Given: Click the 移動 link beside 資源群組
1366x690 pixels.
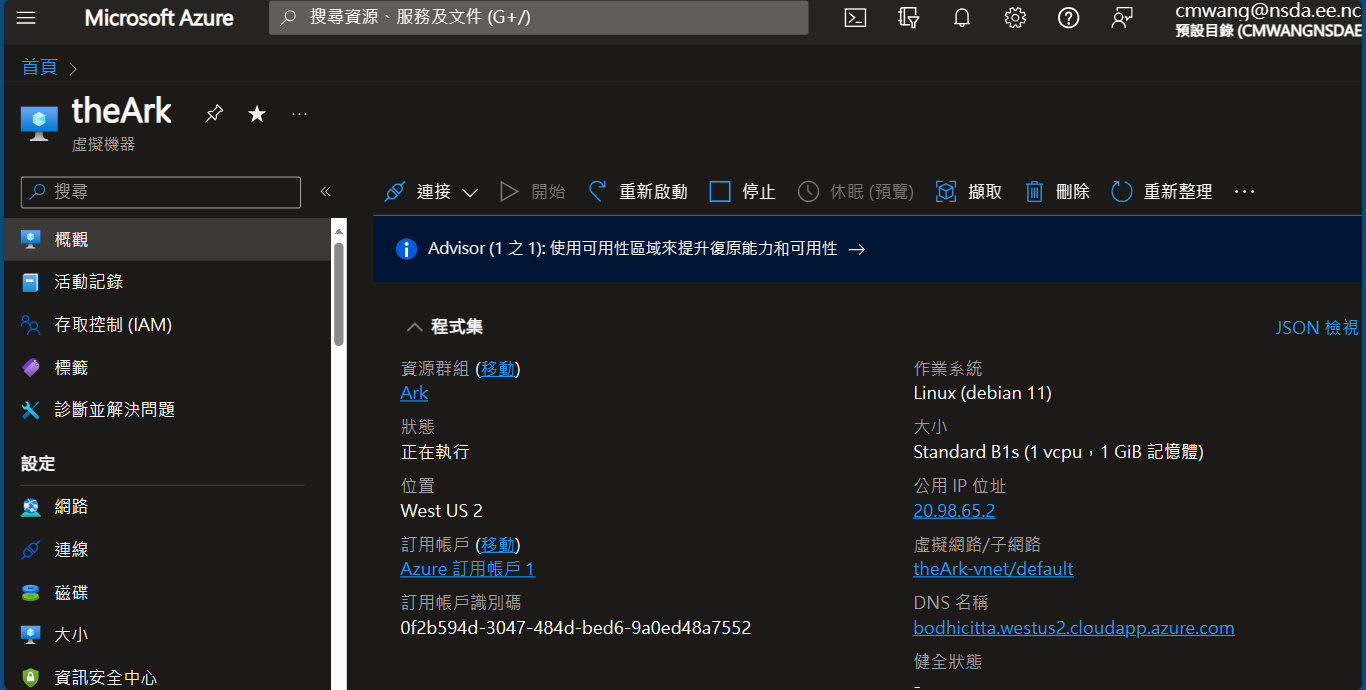Looking at the screenshot, I should coord(498,369).
